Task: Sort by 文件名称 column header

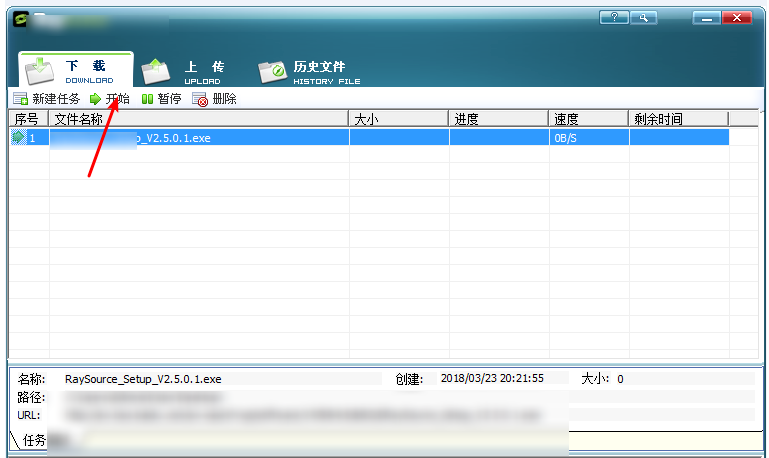Action: click(x=199, y=119)
